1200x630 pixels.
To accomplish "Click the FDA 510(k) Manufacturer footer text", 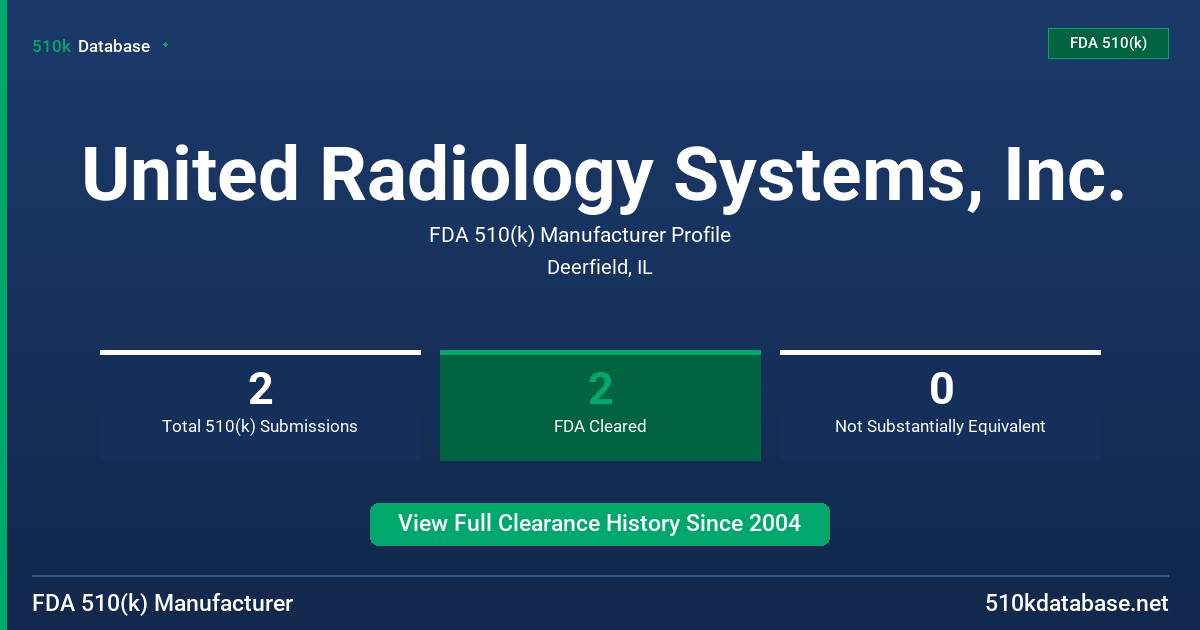I will pyautogui.click(x=163, y=603).
